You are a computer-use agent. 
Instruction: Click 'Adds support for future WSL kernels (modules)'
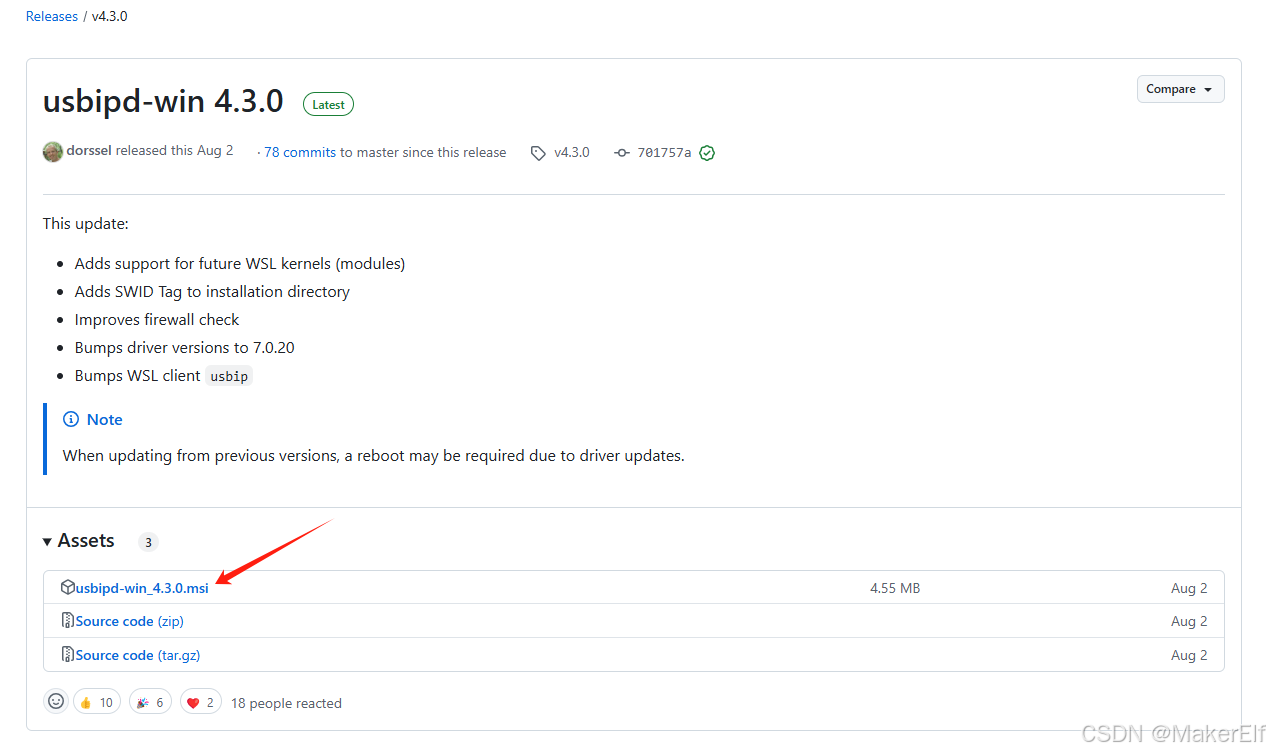pyautogui.click(x=240, y=264)
